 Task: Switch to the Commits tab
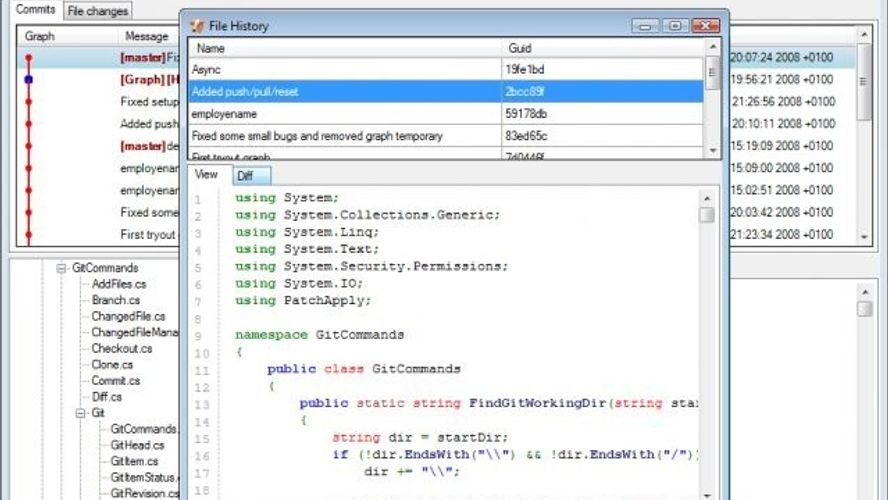(35, 10)
